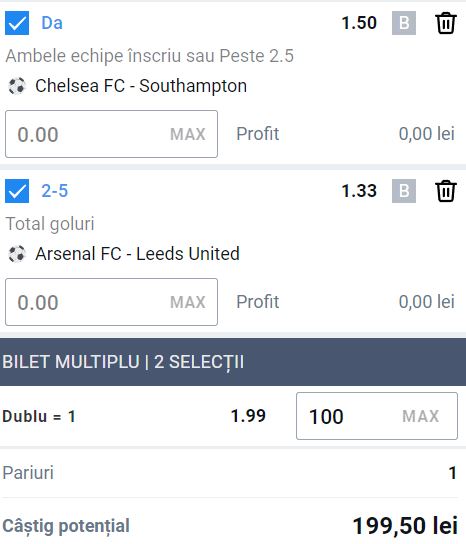Select the 1.50 odds value
Image resolution: width=466 pixels, height=544 pixels.
pos(359,23)
